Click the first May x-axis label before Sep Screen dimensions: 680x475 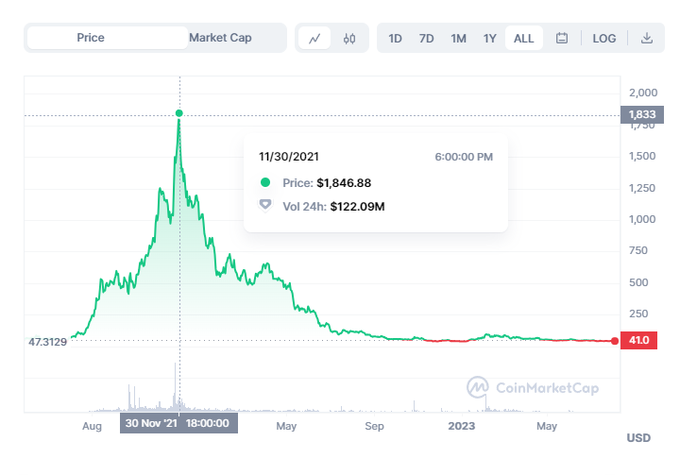click(286, 426)
